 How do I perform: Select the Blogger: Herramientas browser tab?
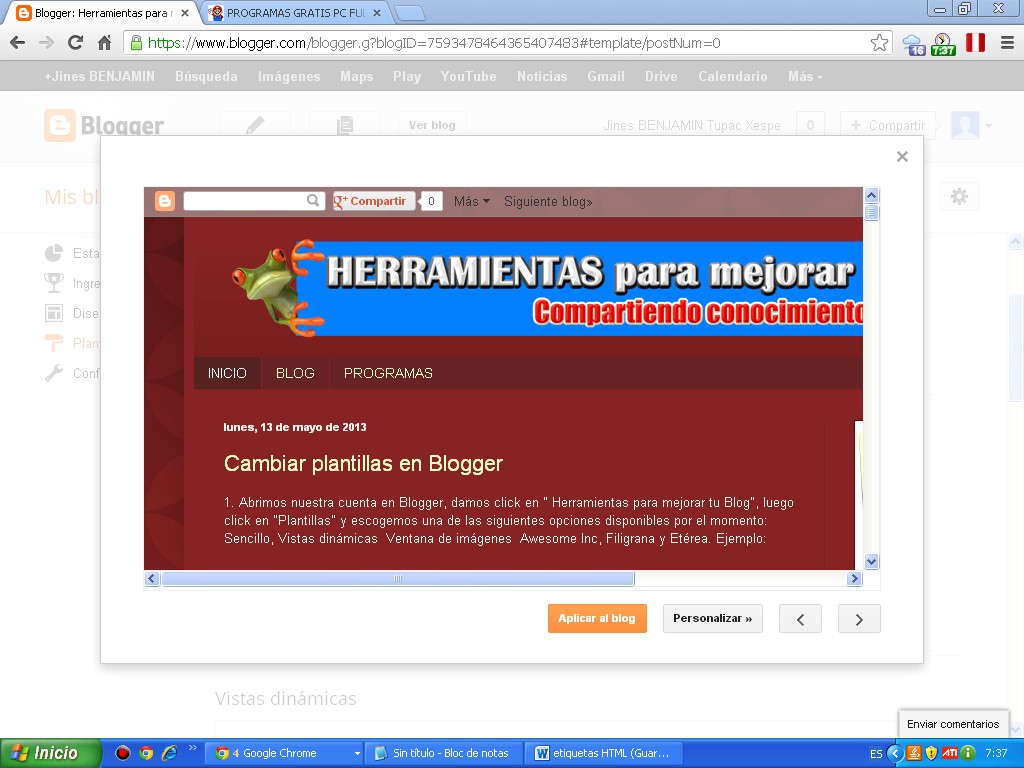(103, 13)
